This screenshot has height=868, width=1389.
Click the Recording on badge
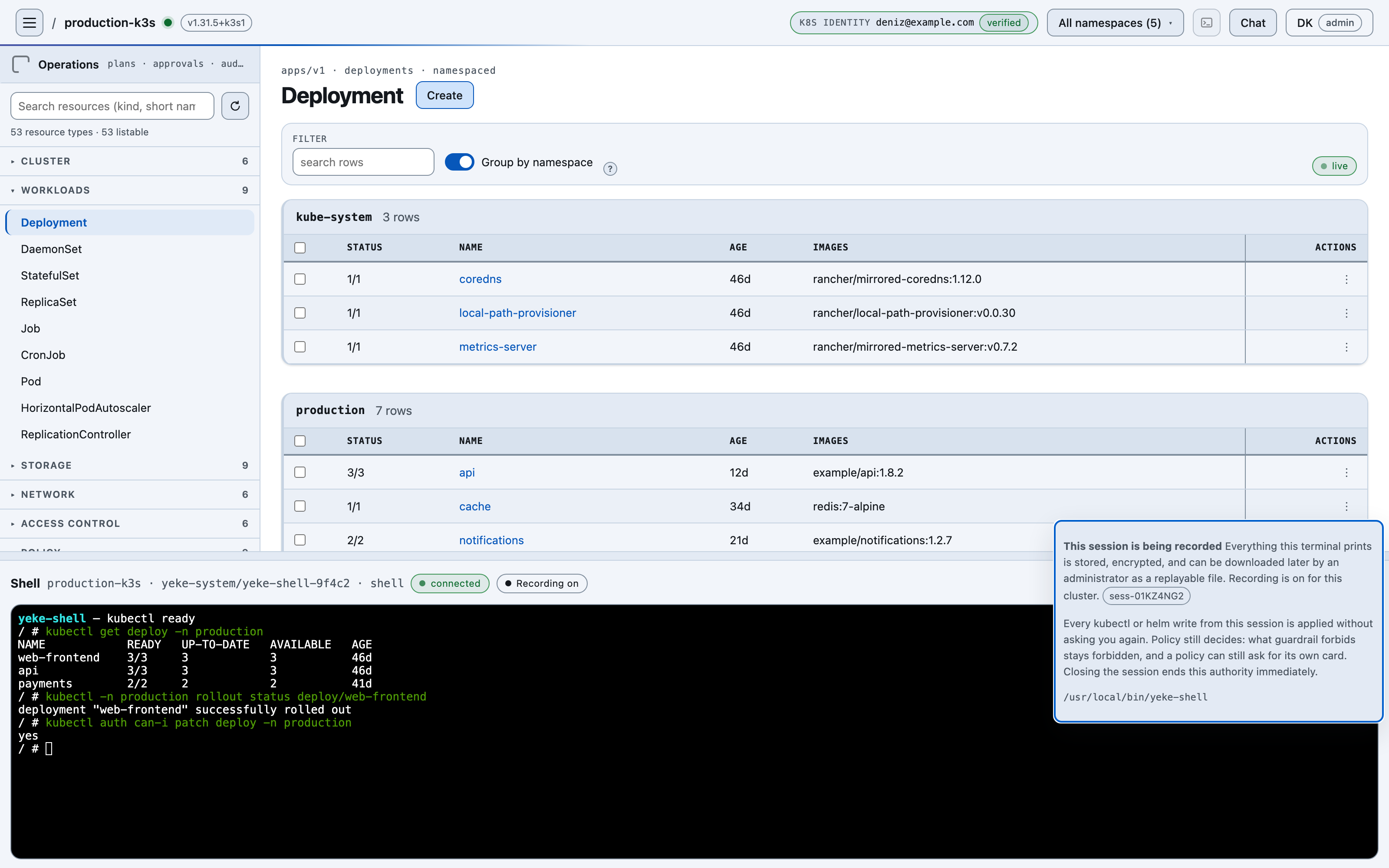pyautogui.click(x=541, y=583)
